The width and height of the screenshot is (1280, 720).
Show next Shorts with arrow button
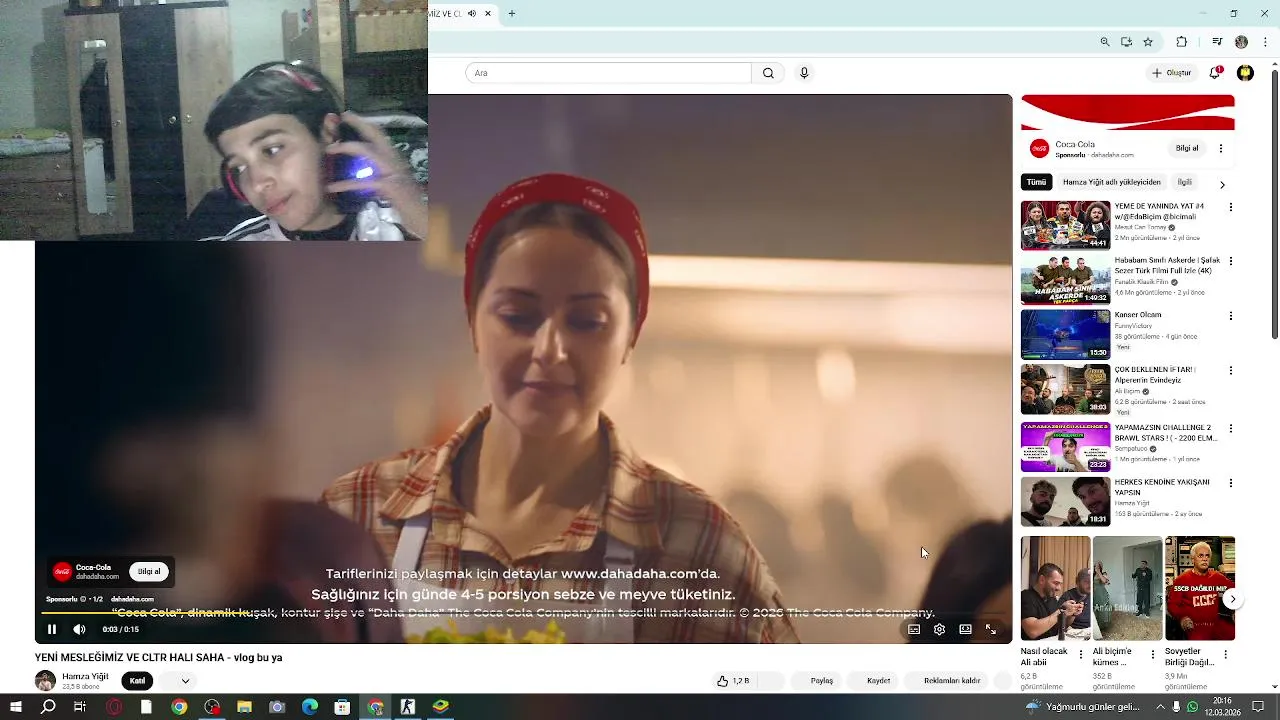(x=1232, y=599)
